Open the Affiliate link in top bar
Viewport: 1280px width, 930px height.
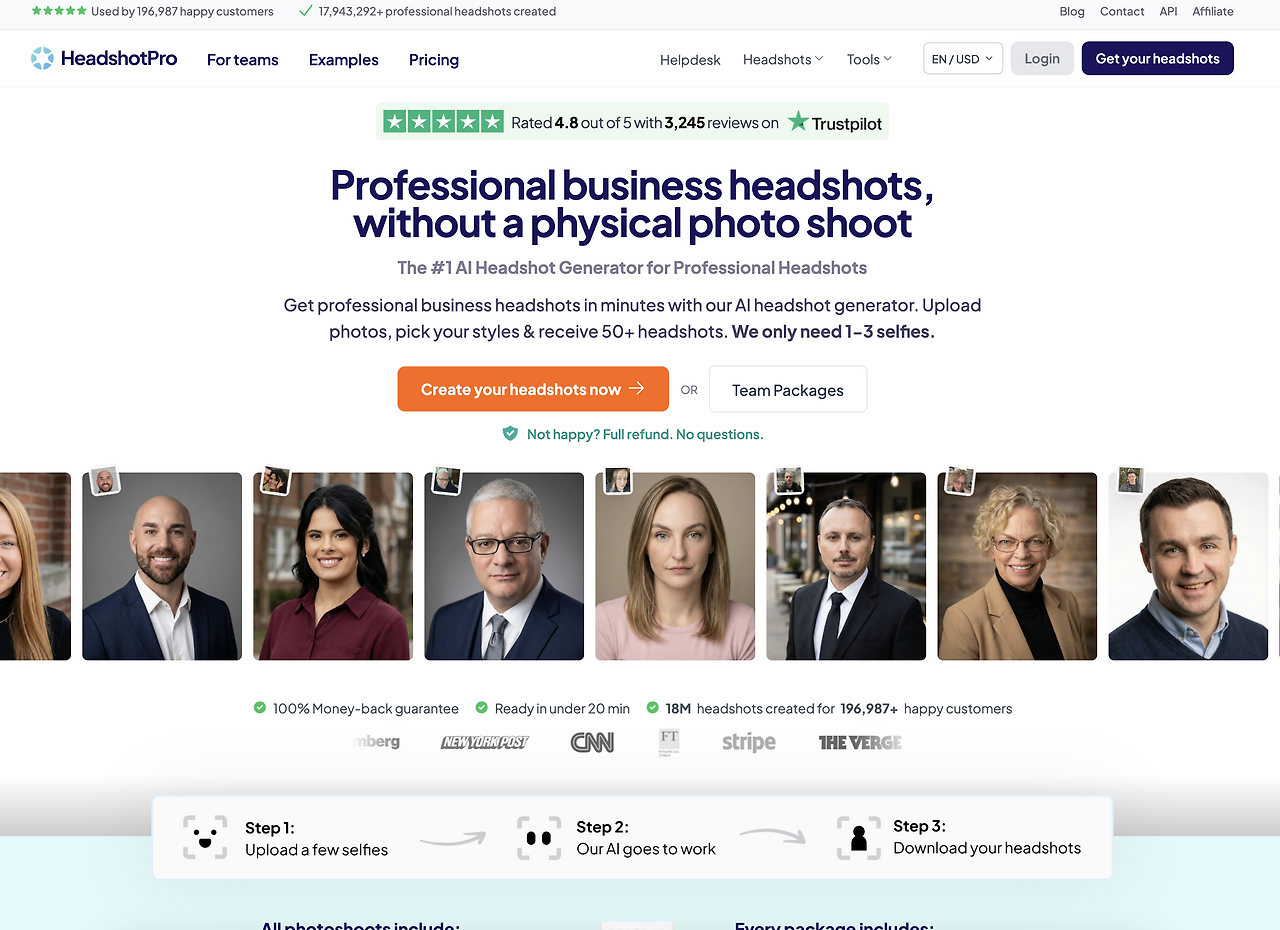tap(1213, 11)
